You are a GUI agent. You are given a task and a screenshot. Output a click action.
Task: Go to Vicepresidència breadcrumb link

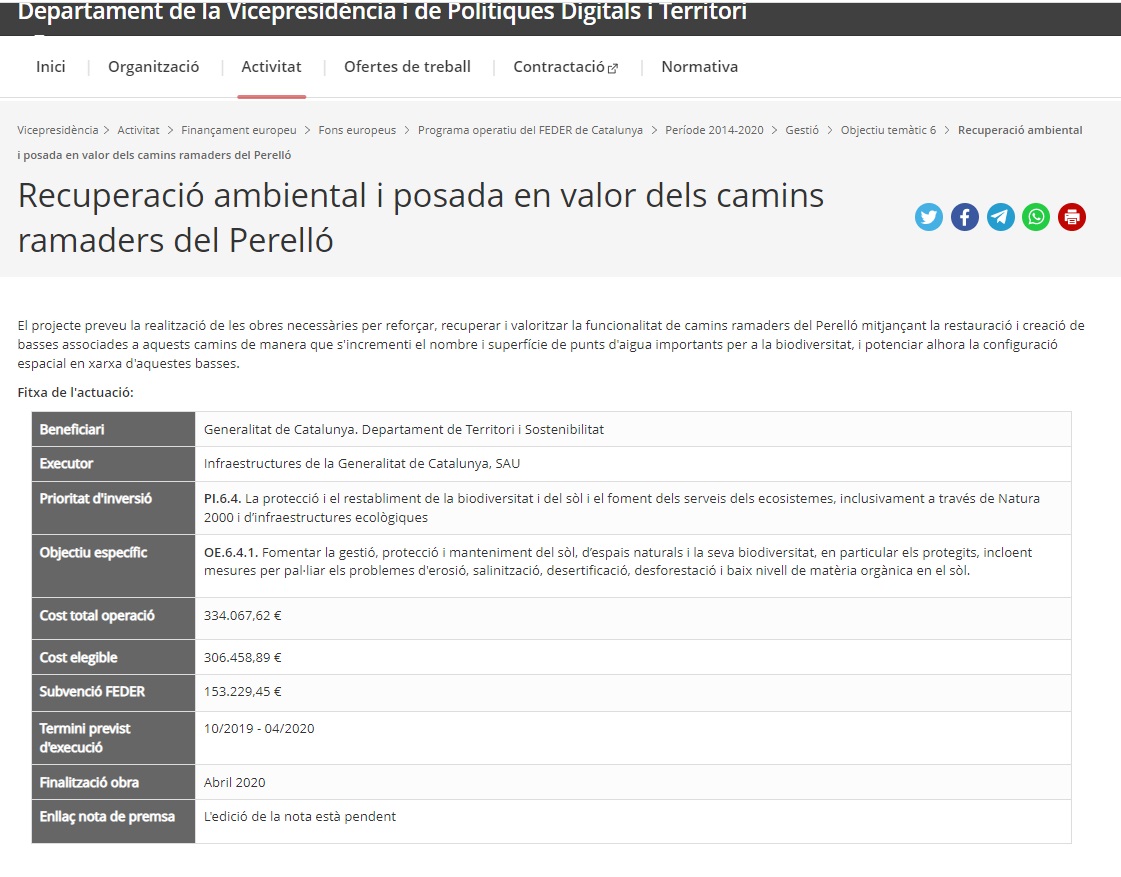point(58,130)
